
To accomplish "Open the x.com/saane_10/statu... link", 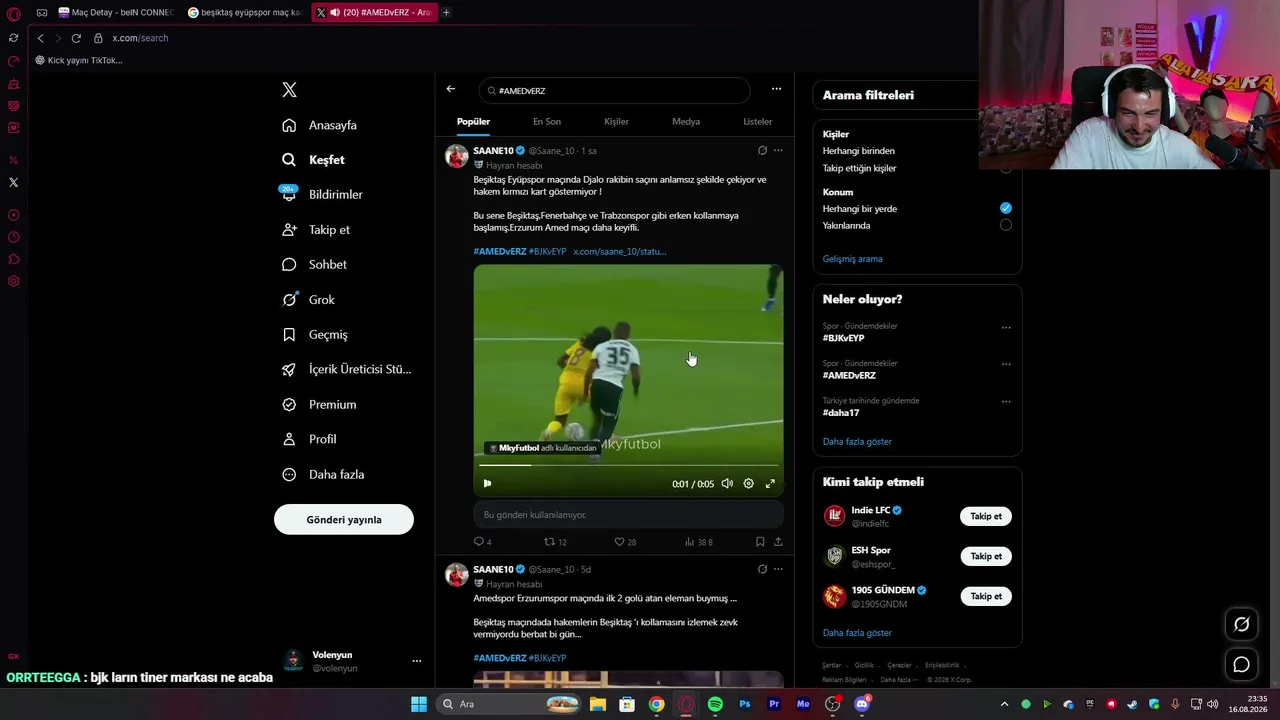I will pyautogui.click(x=619, y=252).
